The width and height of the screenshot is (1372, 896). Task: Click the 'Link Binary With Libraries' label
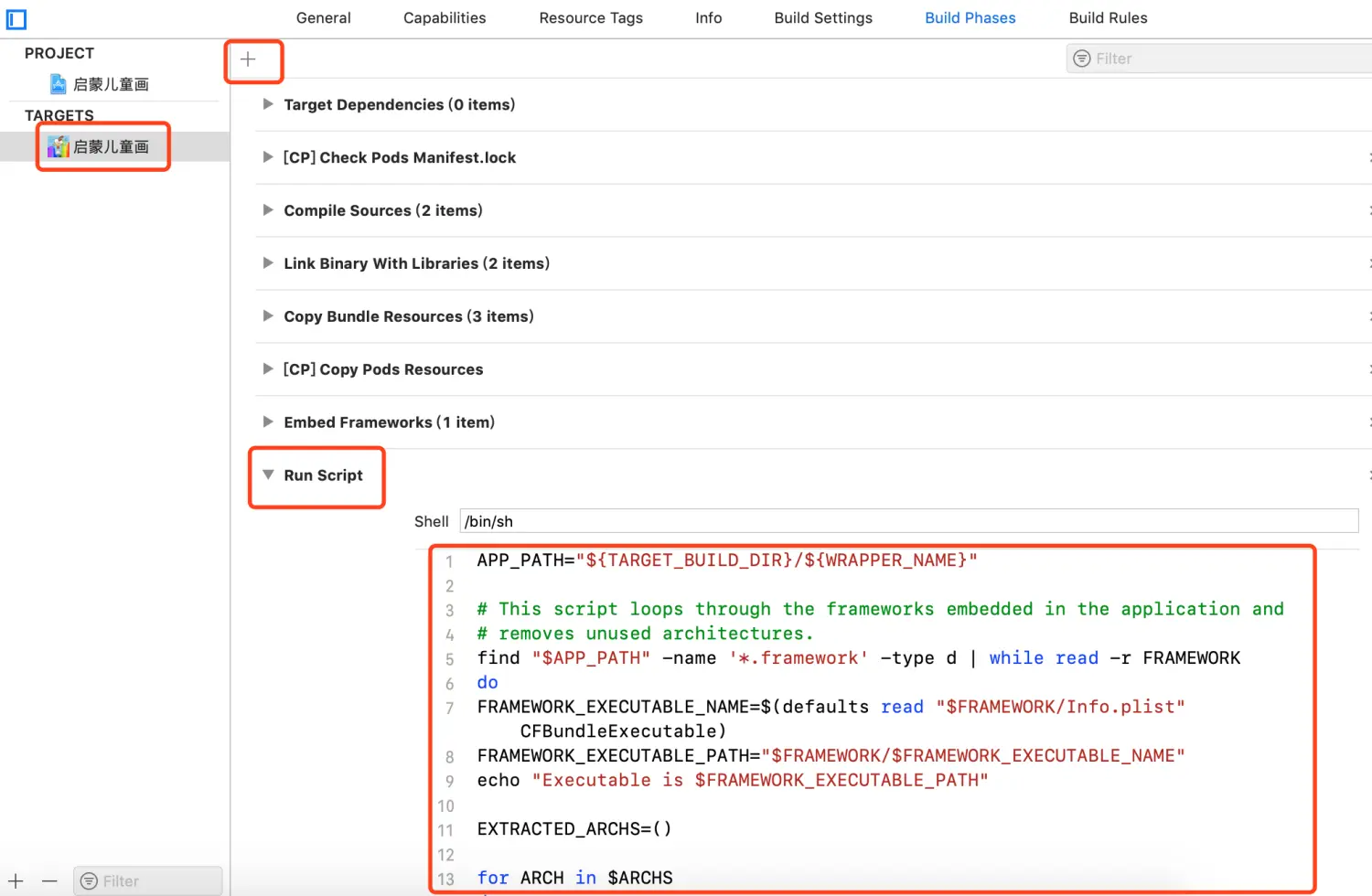[417, 263]
